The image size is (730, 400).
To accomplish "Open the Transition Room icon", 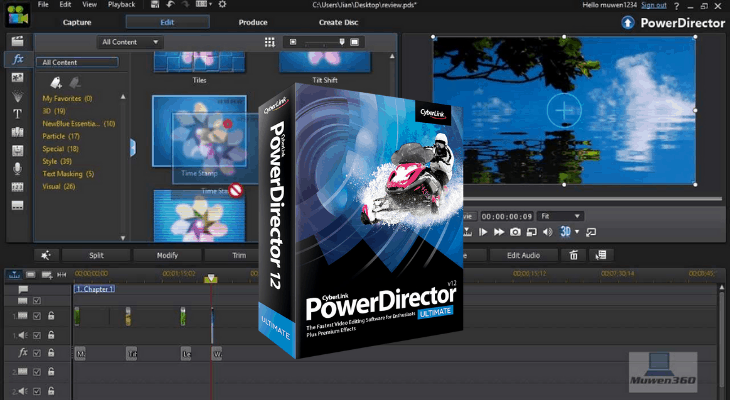I will pyautogui.click(x=18, y=132).
